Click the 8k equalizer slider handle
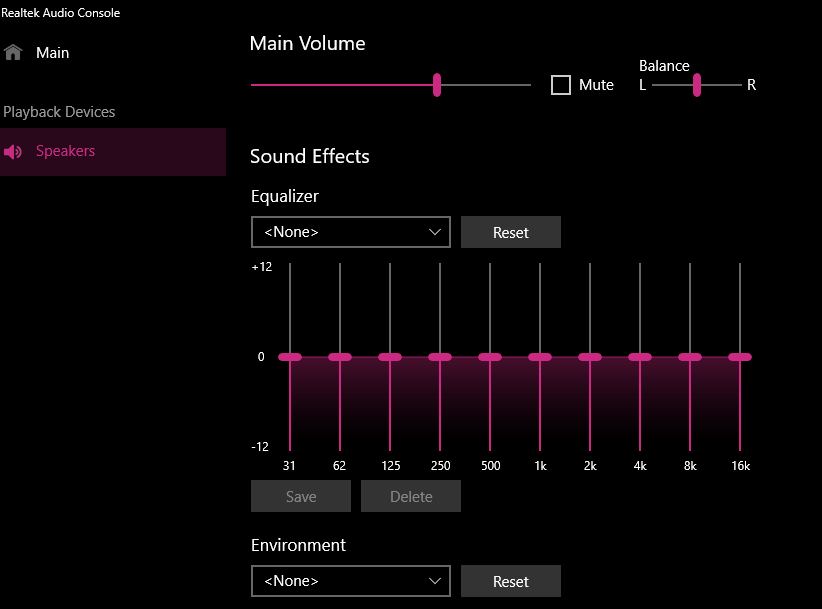822x609 pixels. (x=690, y=357)
